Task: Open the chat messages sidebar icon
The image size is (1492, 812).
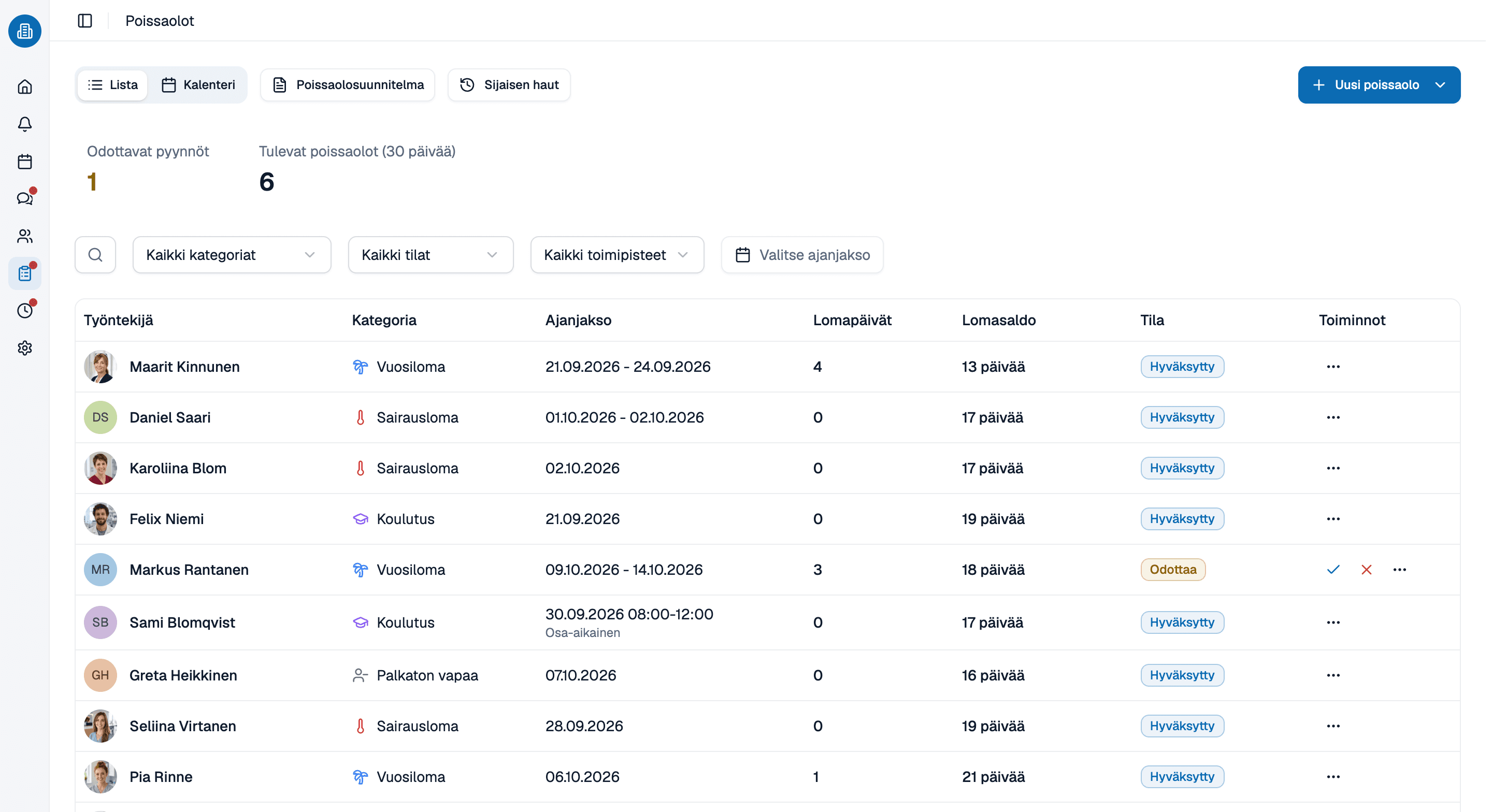Action: point(24,199)
